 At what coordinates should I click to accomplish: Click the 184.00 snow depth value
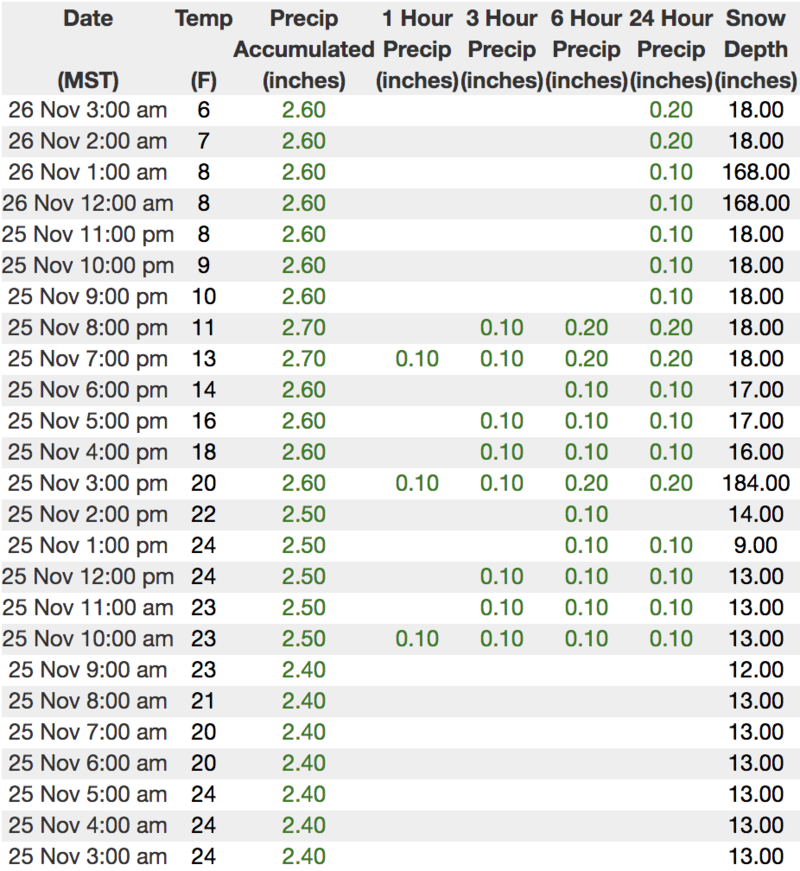point(756,483)
